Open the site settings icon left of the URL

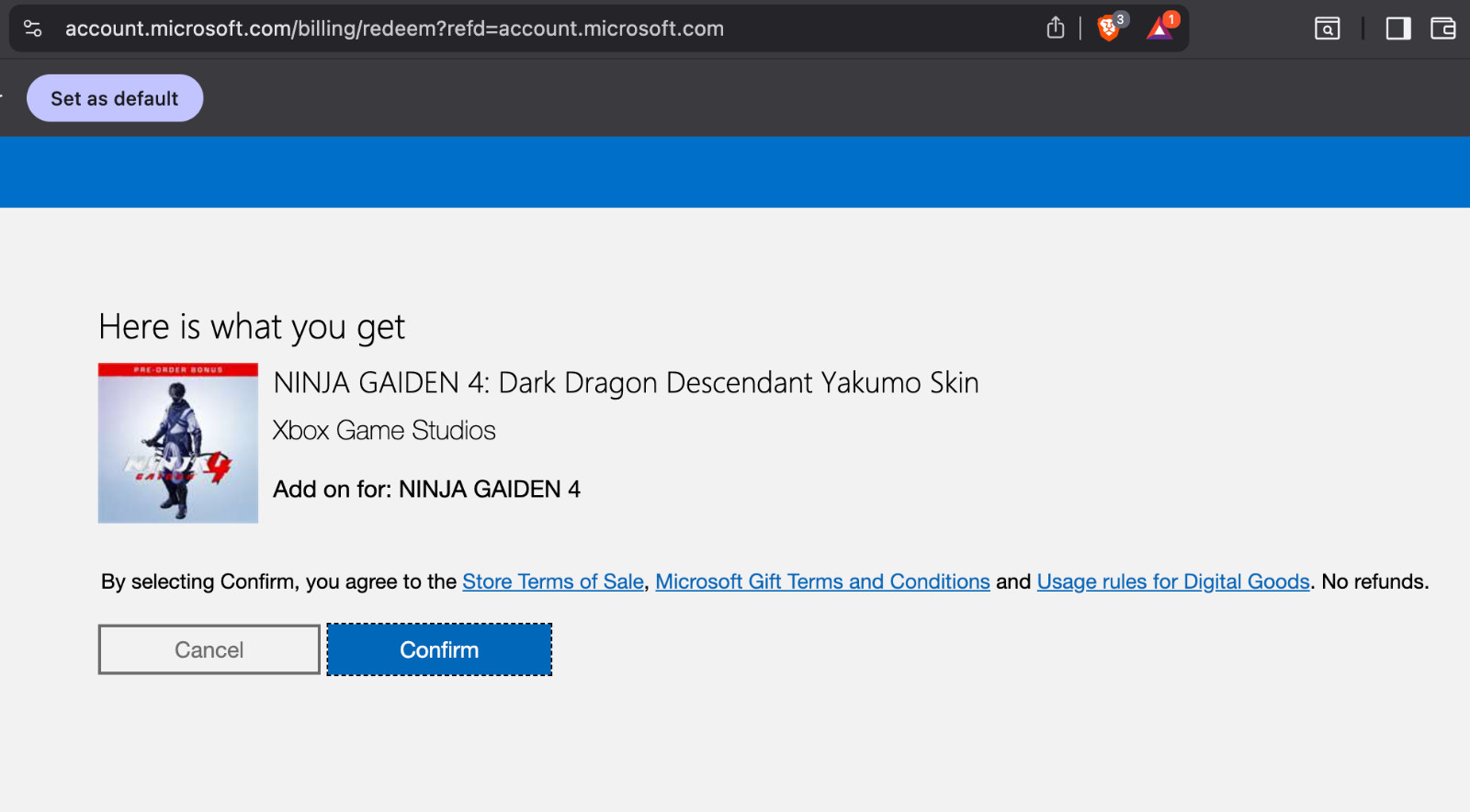pyautogui.click(x=33, y=28)
